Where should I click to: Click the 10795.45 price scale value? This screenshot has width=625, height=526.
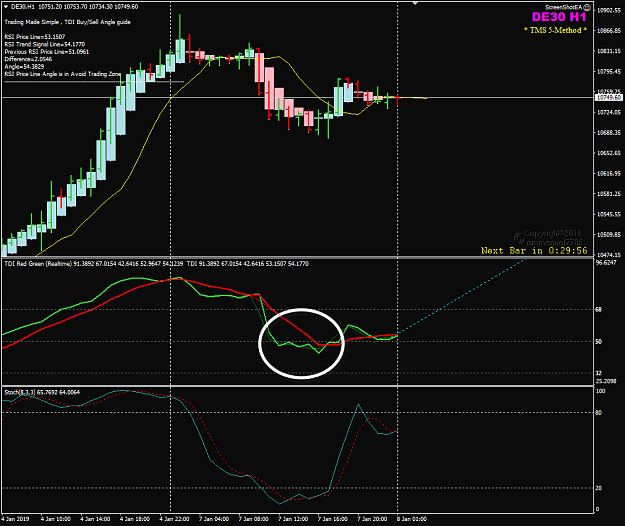(608, 72)
